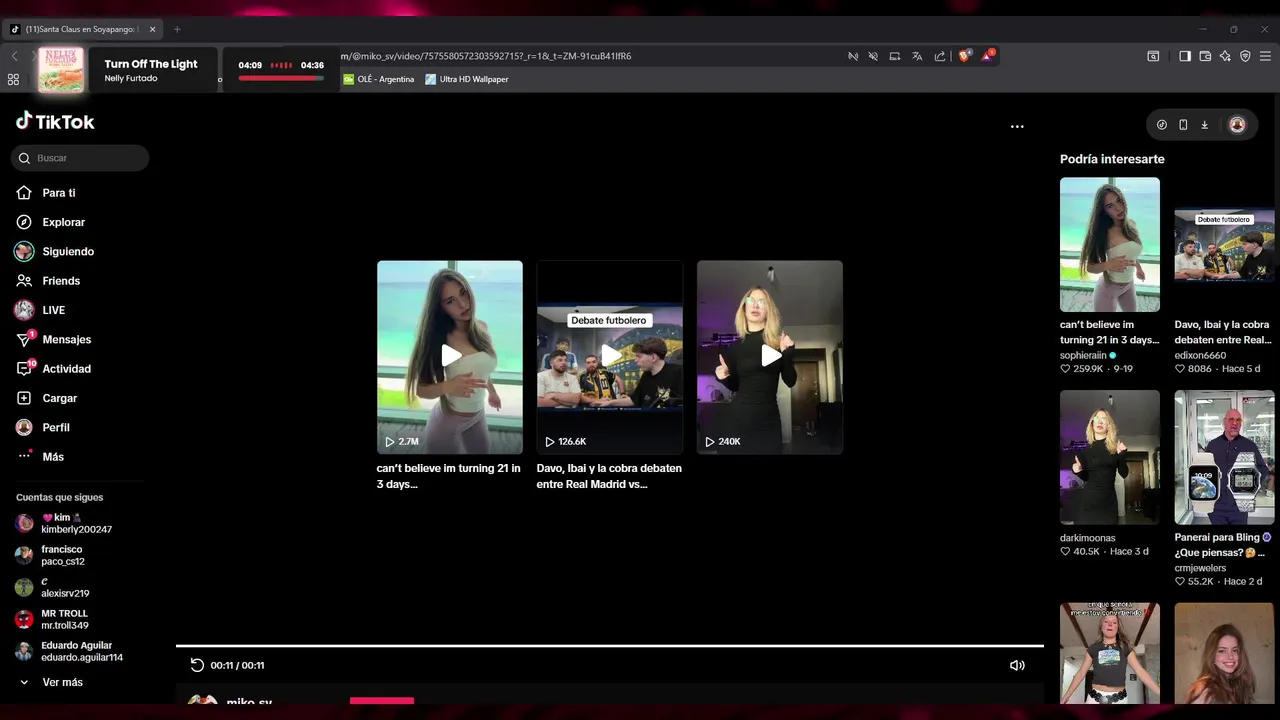Viewport: 1280px width, 720px height.
Task: Open the edixon6660 creator link
Action: click(x=1200, y=355)
